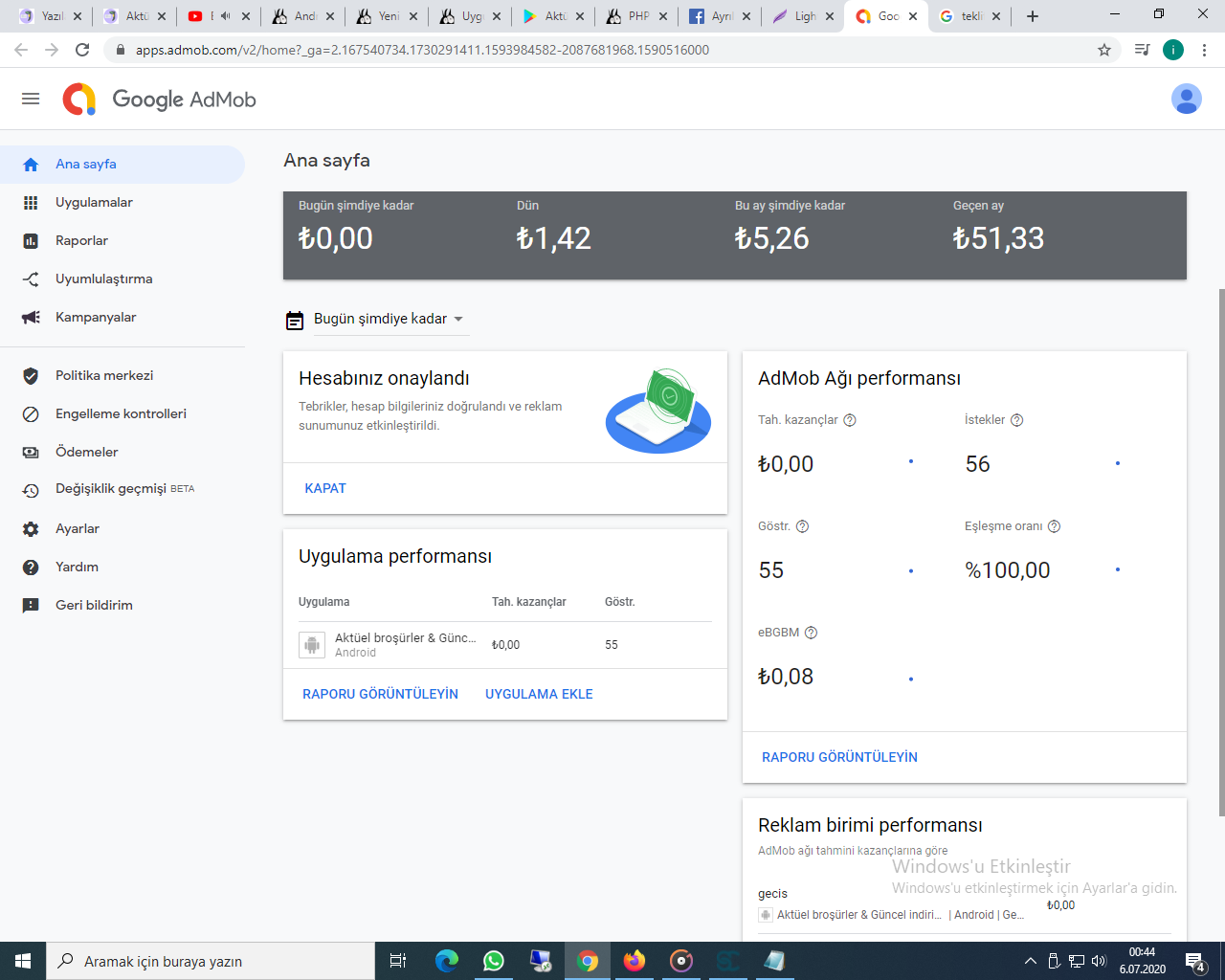
Task: Click the İstekler value 56
Action: pos(977,464)
